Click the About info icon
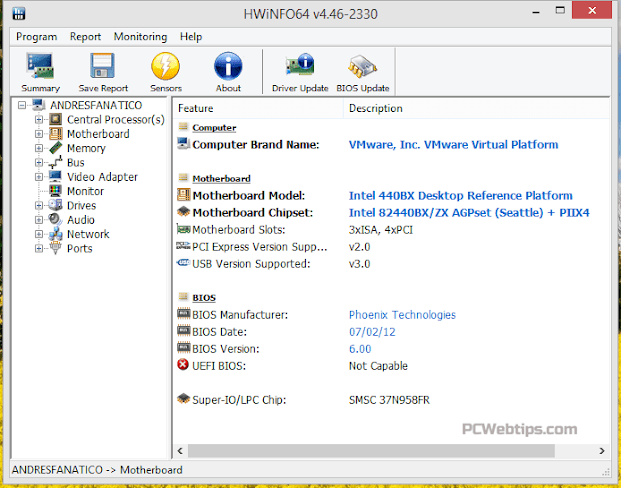Viewport: 621px width, 488px height. pos(228,66)
